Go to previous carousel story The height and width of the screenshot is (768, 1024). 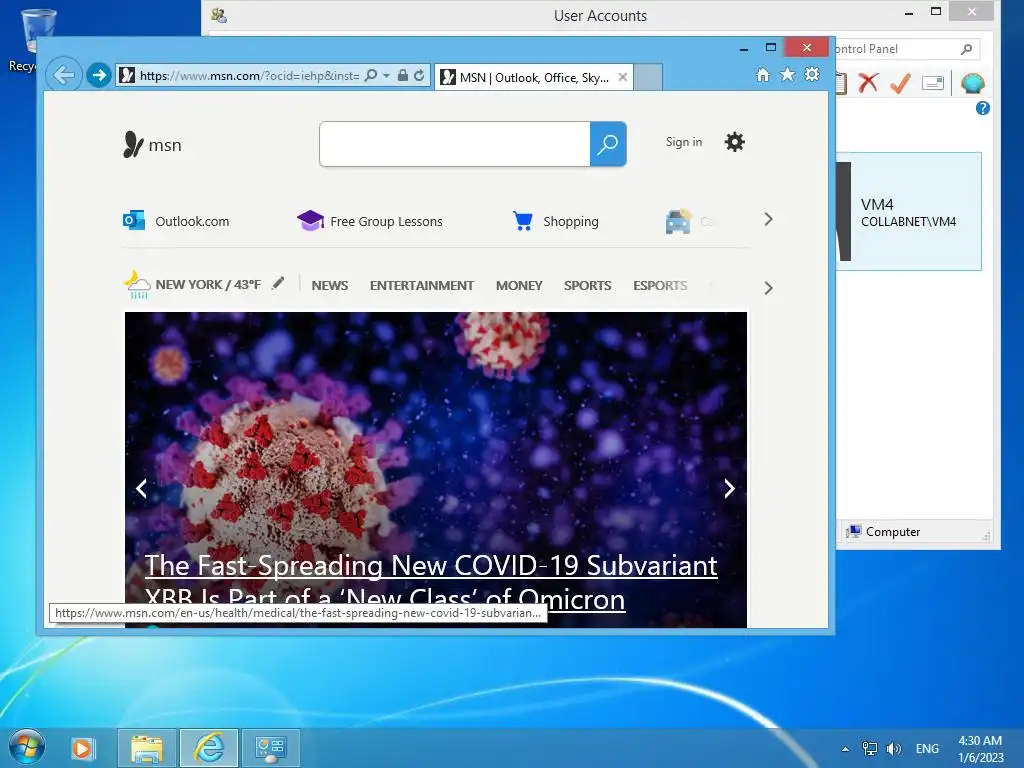tap(142, 488)
